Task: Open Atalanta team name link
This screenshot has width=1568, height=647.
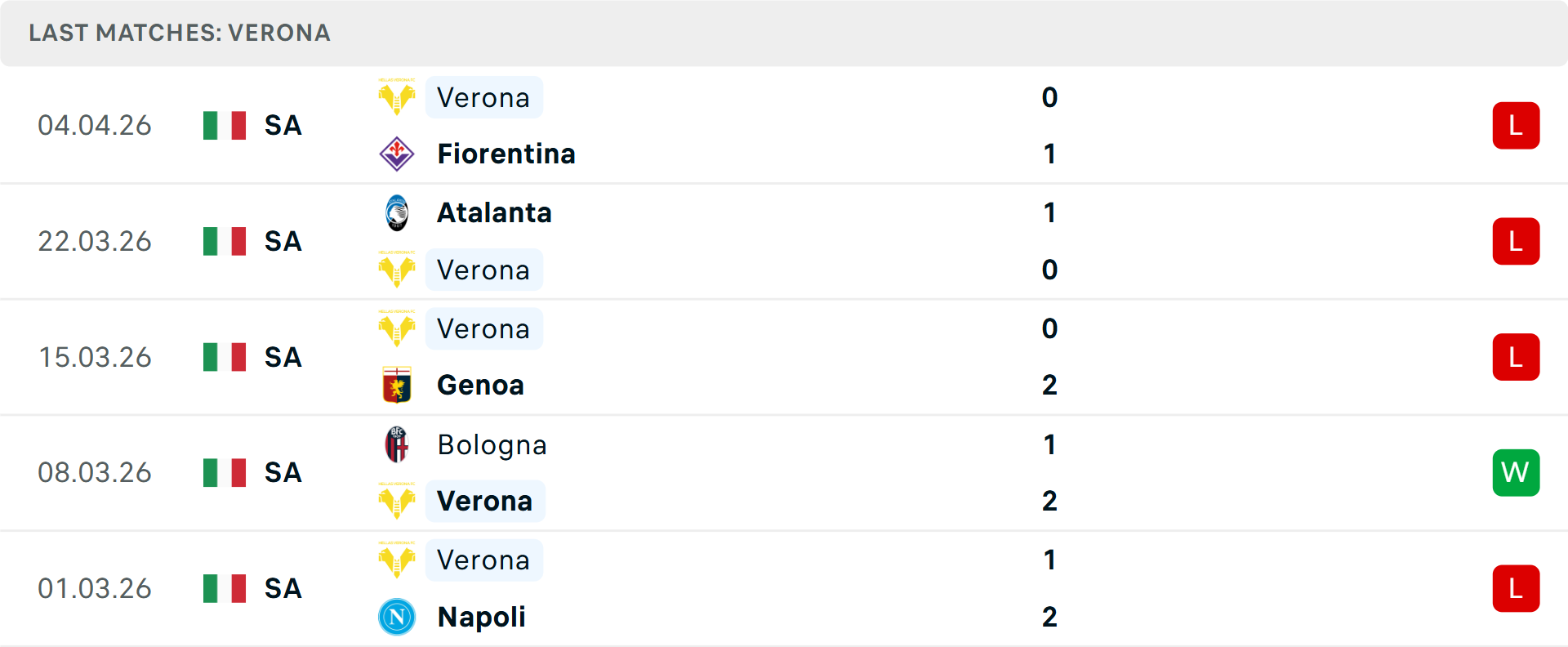Action: (x=494, y=213)
